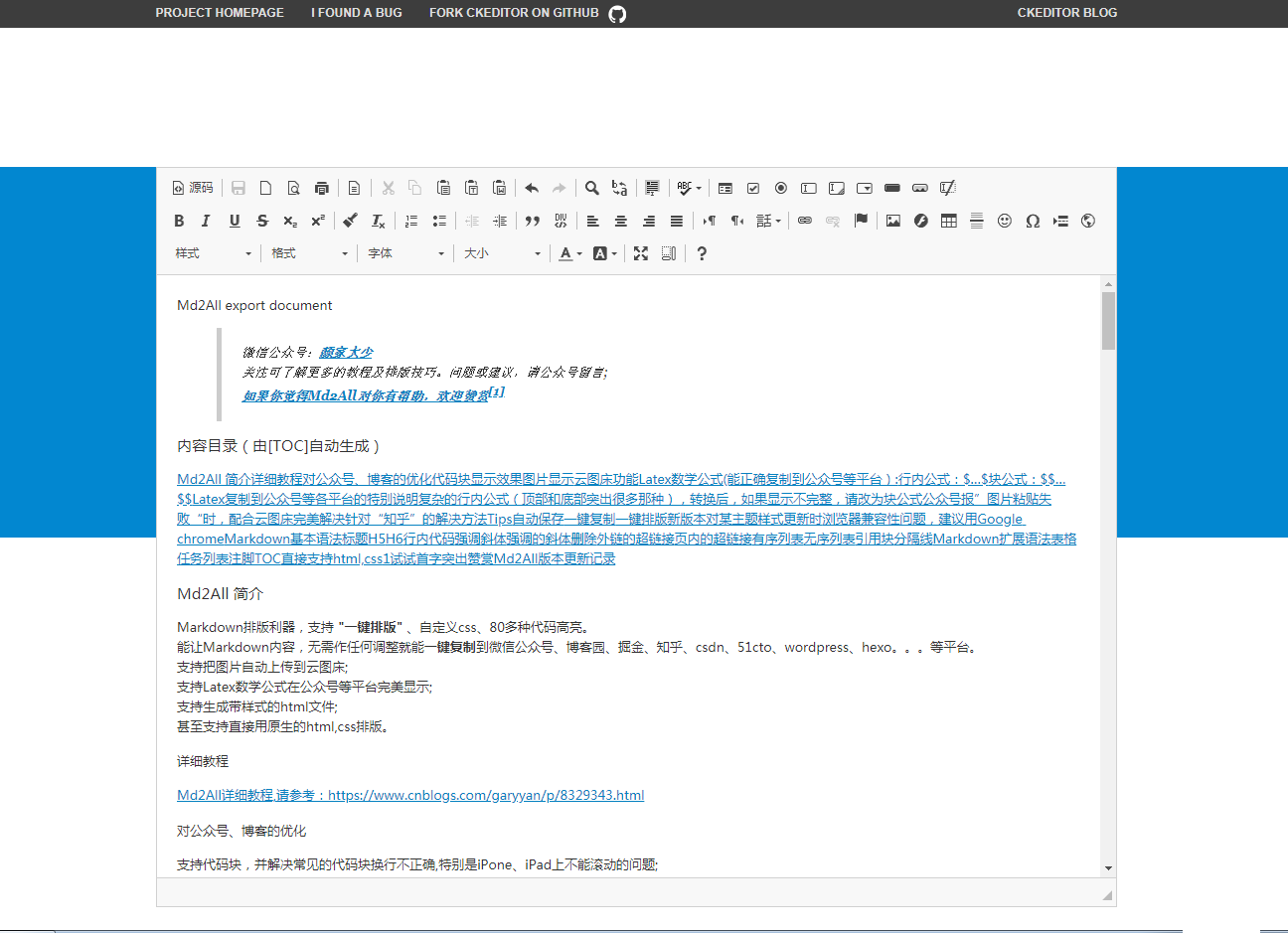Toggle Underline formatting

[x=235, y=221]
